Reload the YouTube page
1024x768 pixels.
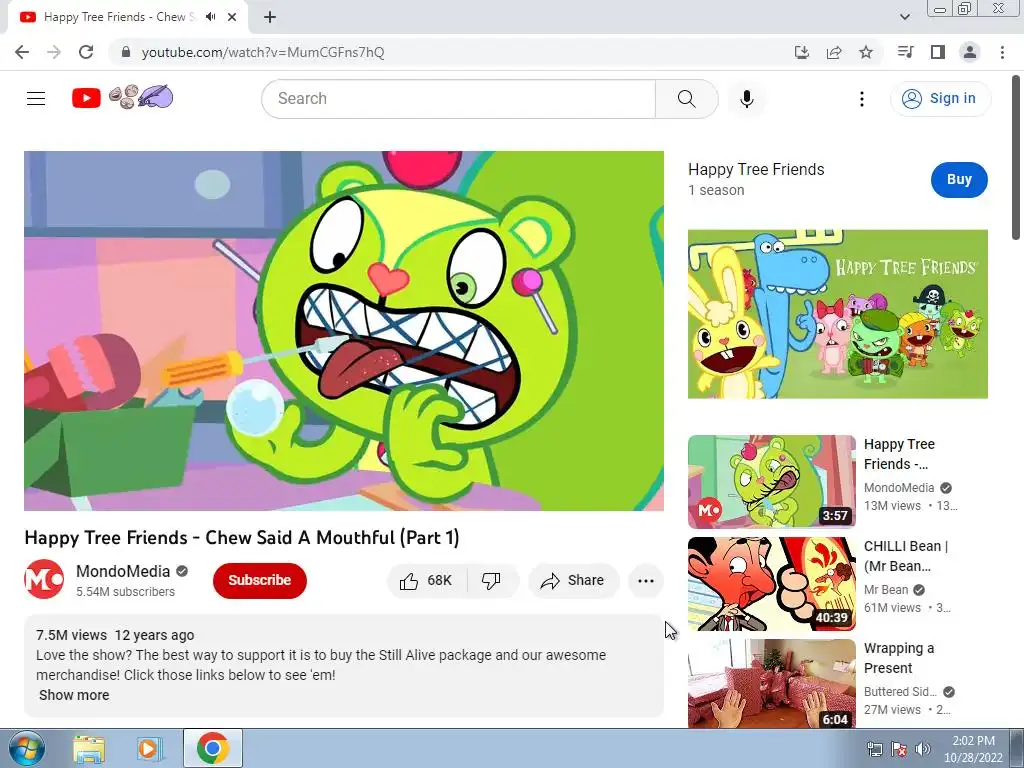click(x=86, y=52)
